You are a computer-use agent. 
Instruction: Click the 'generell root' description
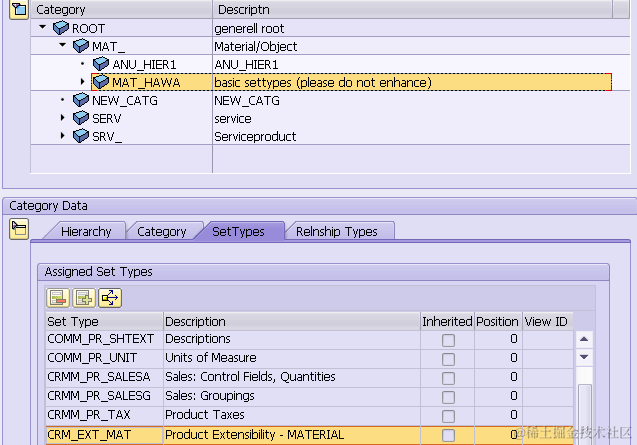[x=249, y=28]
